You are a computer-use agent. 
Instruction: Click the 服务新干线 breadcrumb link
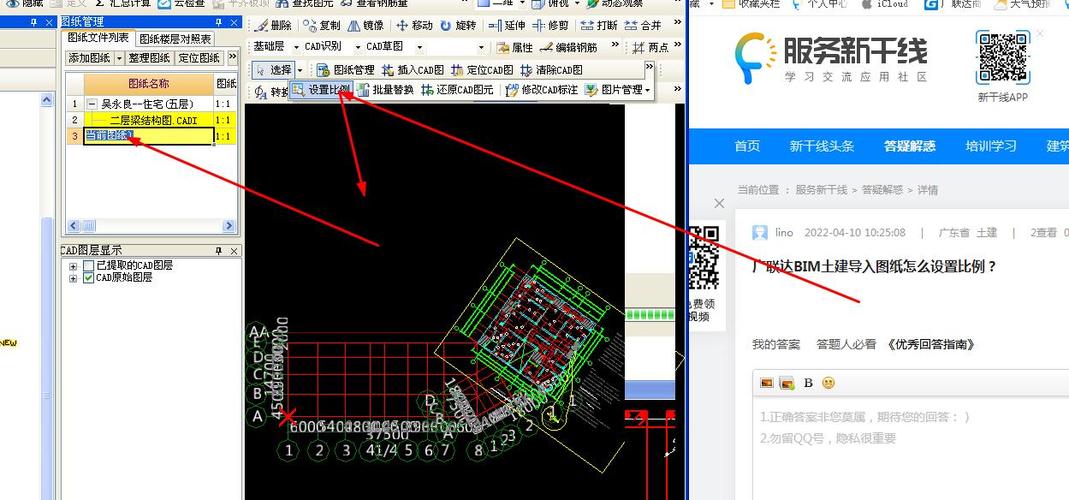point(822,190)
